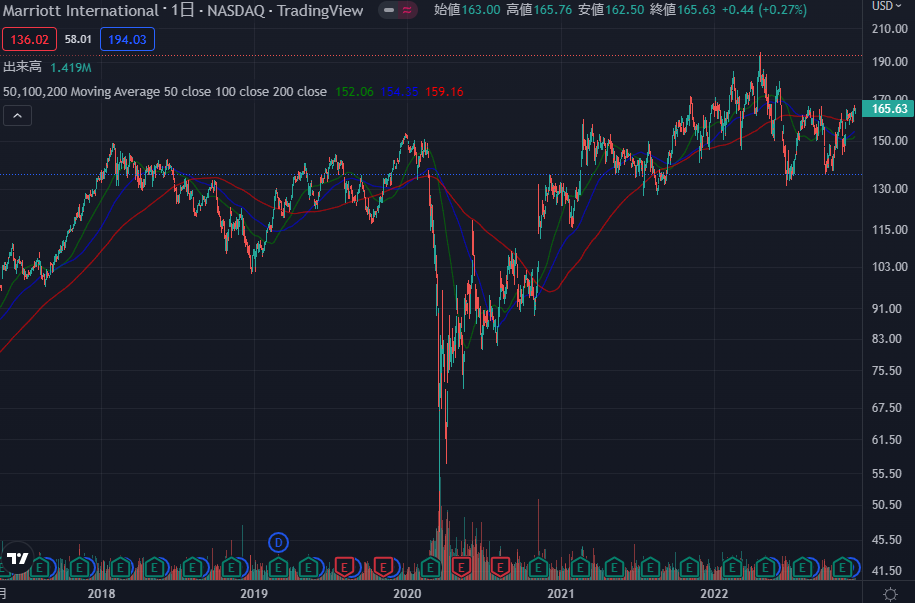Viewport: 915px width, 603px height.
Task: Click the red 159.16 moving average value
Action: [444, 92]
